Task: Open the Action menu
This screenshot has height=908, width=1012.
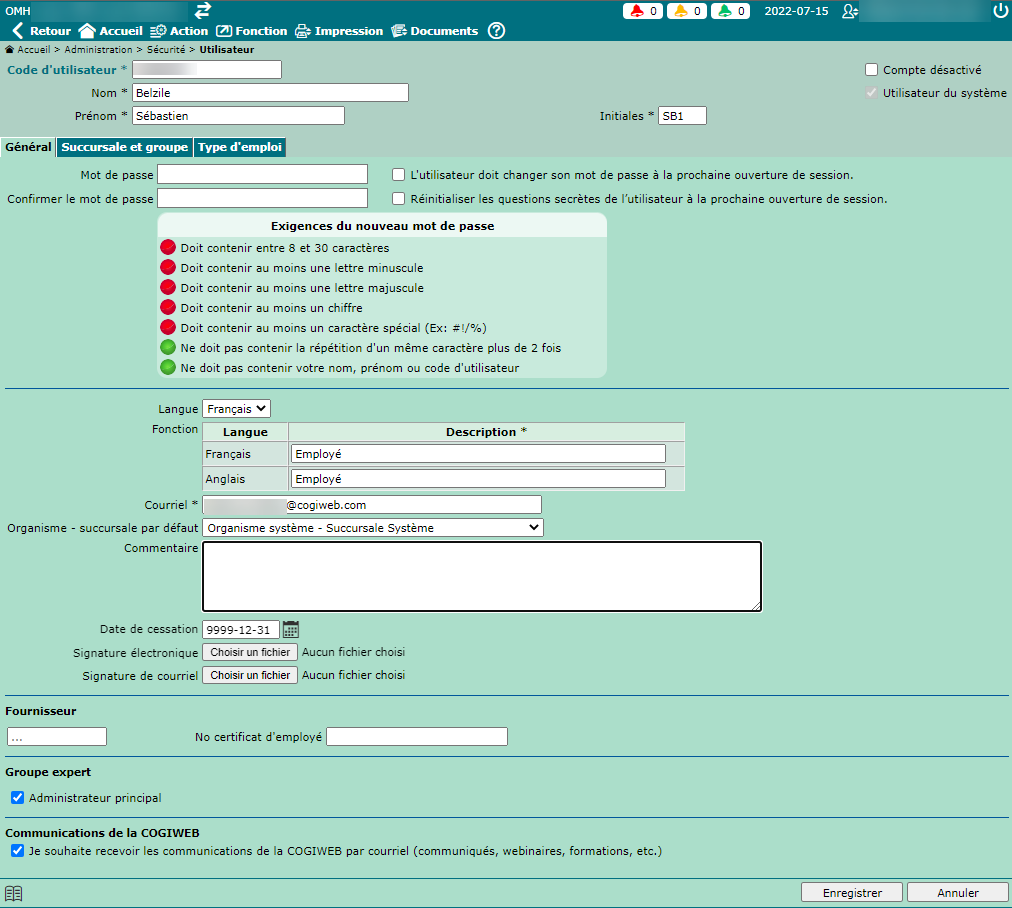Action: coord(179,31)
